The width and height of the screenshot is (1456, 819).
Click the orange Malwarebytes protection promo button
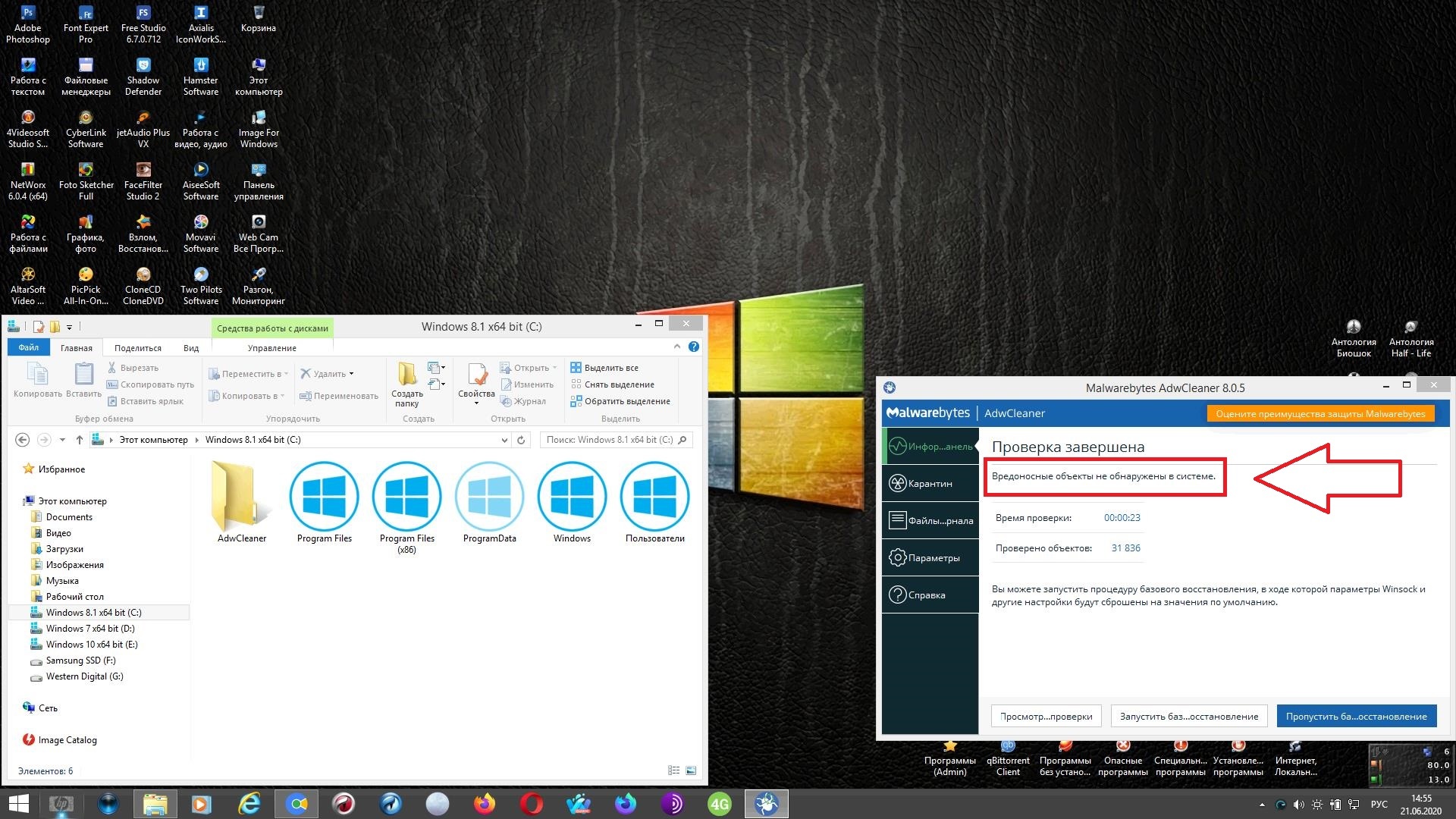[1320, 413]
